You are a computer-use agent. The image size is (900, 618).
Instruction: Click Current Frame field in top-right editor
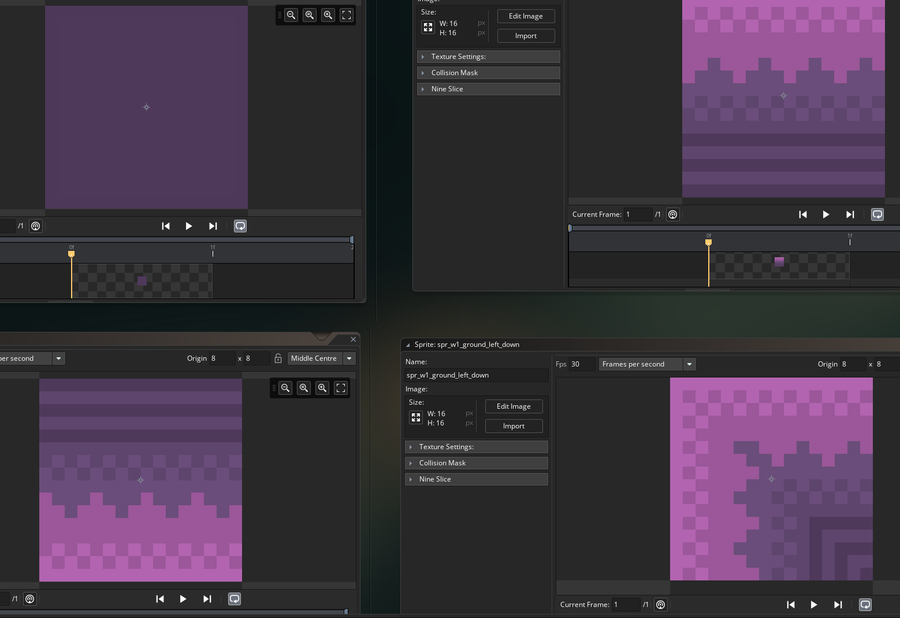click(638, 215)
